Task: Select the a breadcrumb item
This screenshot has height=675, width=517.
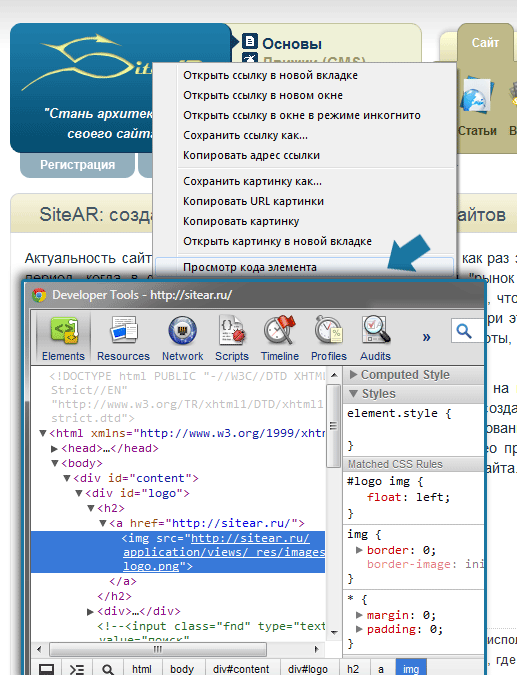Action: (x=381, y=669)
